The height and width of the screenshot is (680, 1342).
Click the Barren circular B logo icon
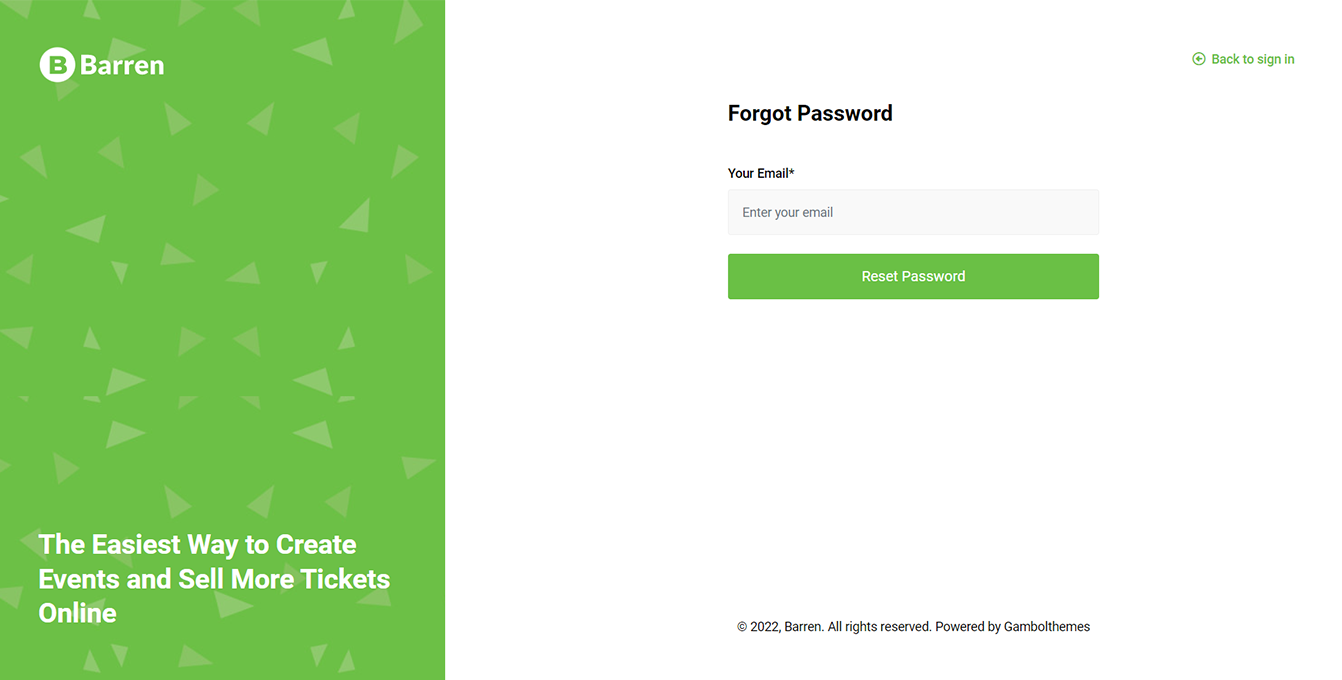[x=57, y=65]
